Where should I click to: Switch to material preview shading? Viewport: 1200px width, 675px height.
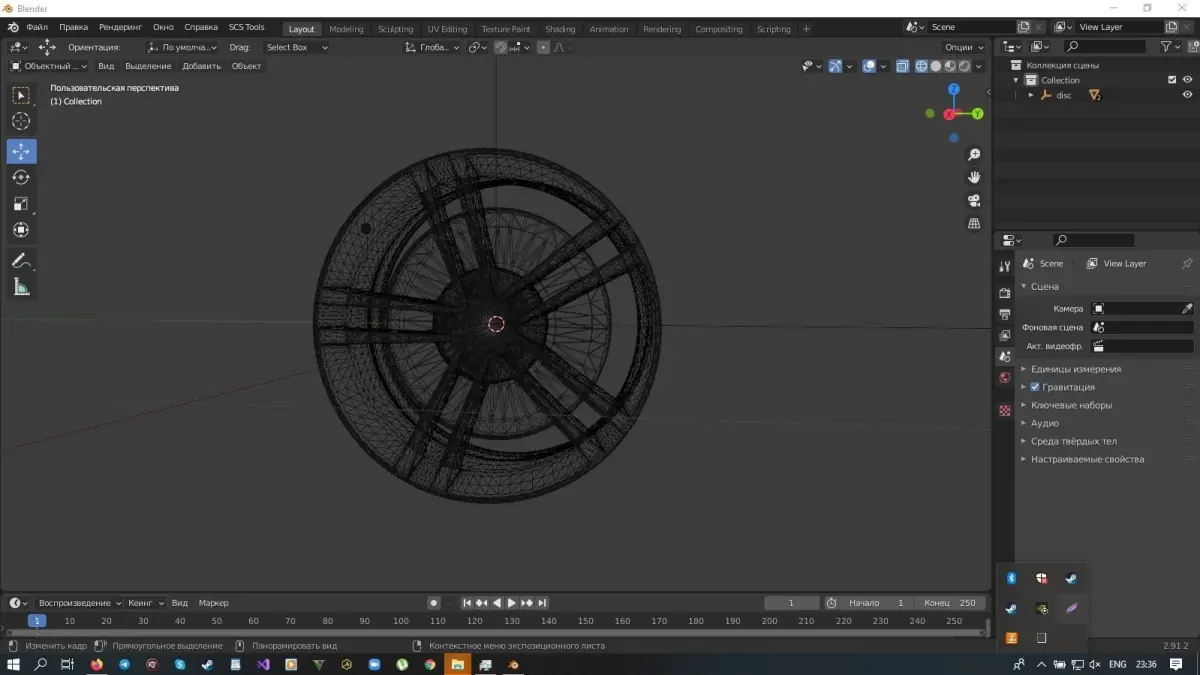click(x=950, y=66)
